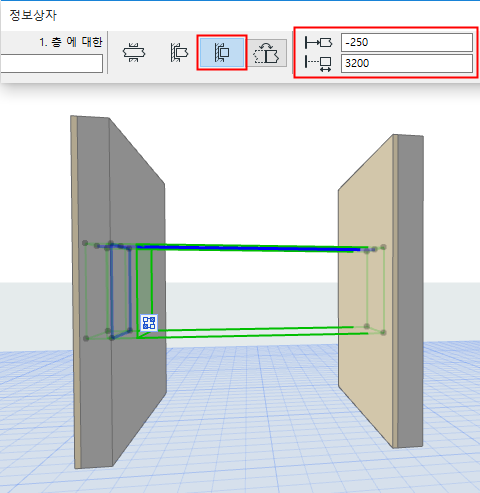Click the opening depth icon beside 3200
This screenshot has width=480, height=493.
318,63
